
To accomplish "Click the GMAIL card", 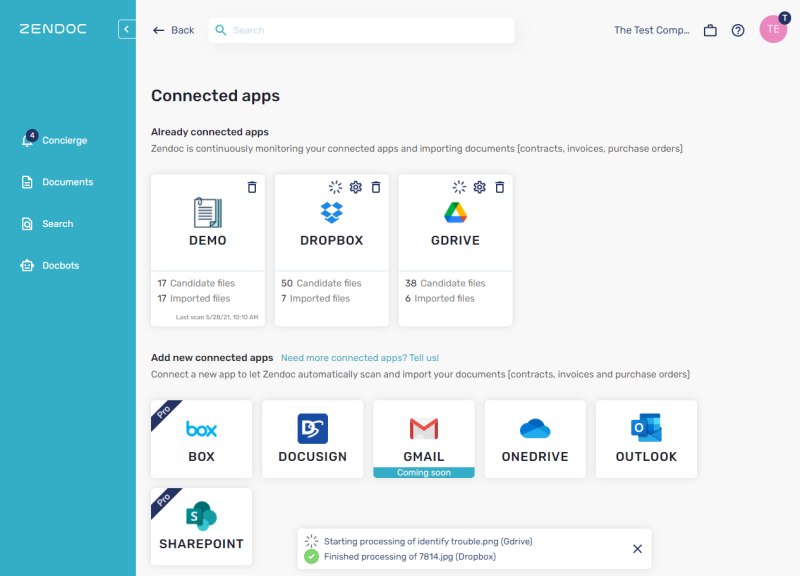I will (x=424, y=439).
